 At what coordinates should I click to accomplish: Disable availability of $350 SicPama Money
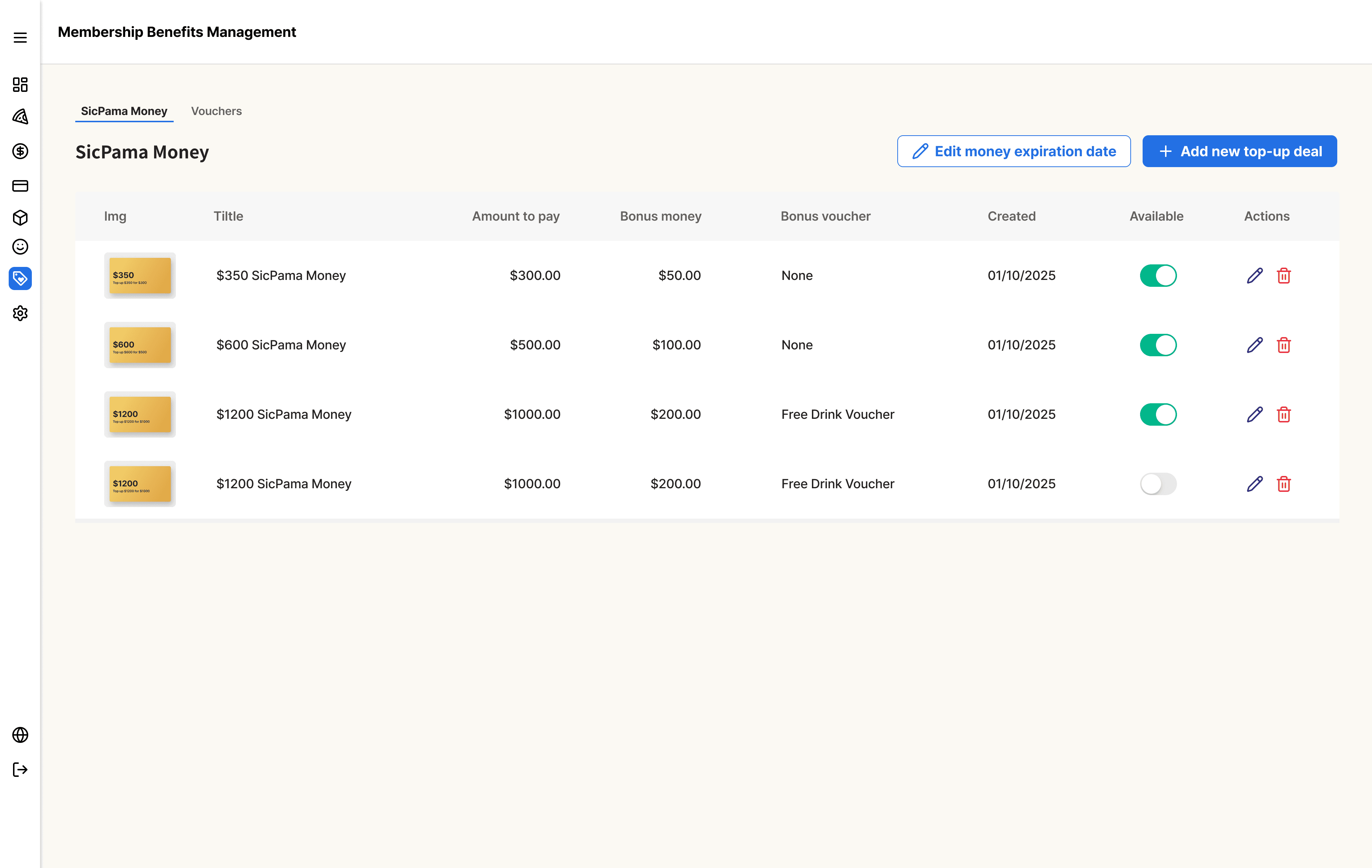coord(1158,276)
